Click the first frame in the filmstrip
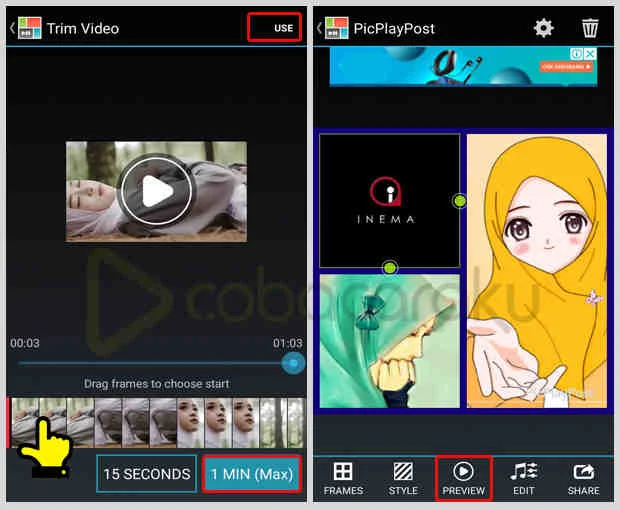620x510 pixels. [25, 423]
